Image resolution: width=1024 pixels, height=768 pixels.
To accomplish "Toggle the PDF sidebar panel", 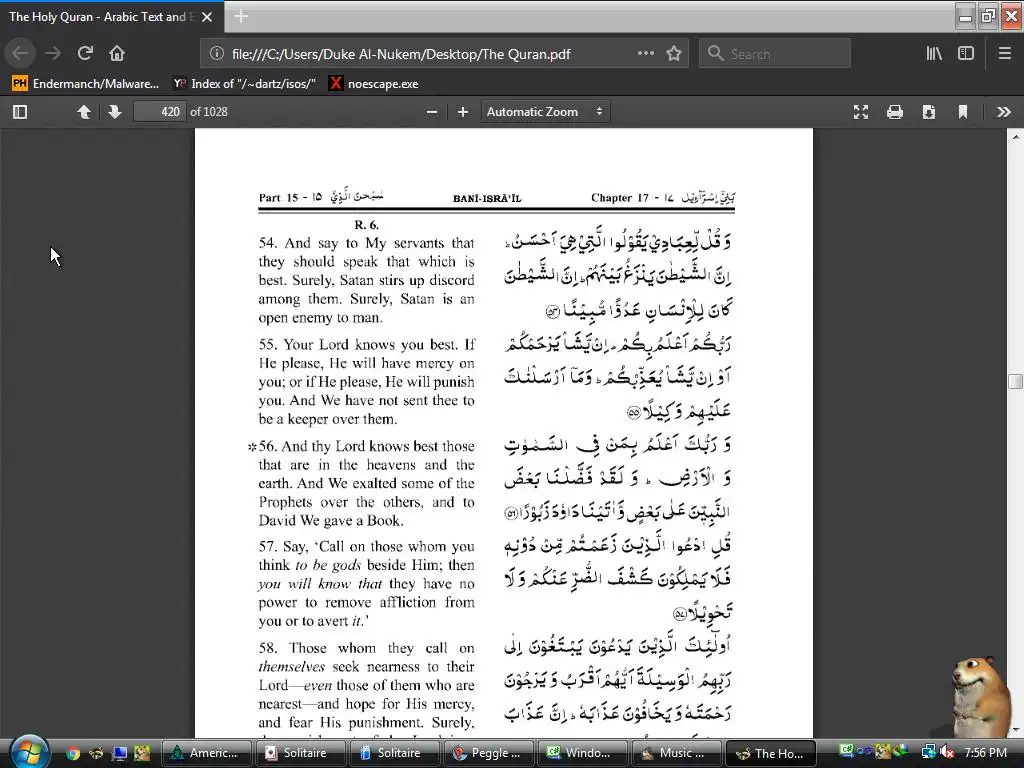I will click(x=20, y=112).
